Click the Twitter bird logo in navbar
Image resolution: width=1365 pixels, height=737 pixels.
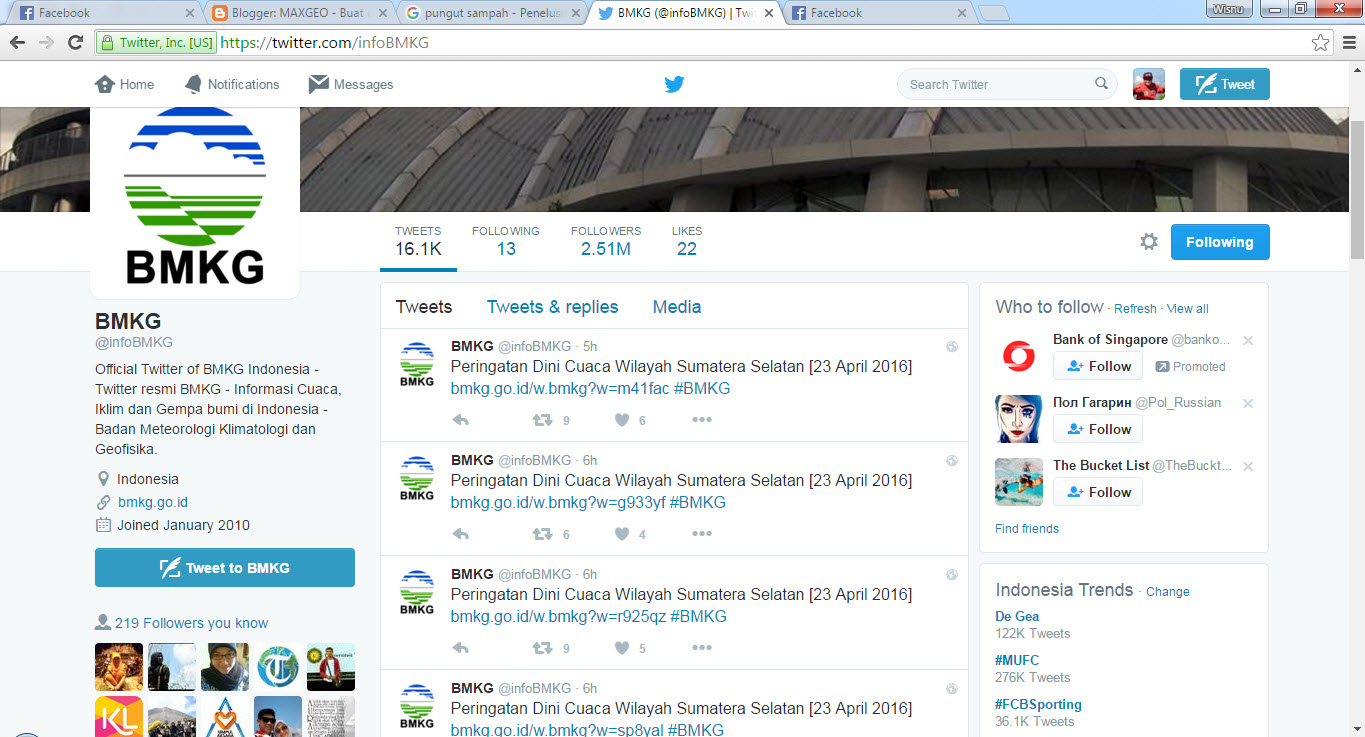(x=675, y=85)
